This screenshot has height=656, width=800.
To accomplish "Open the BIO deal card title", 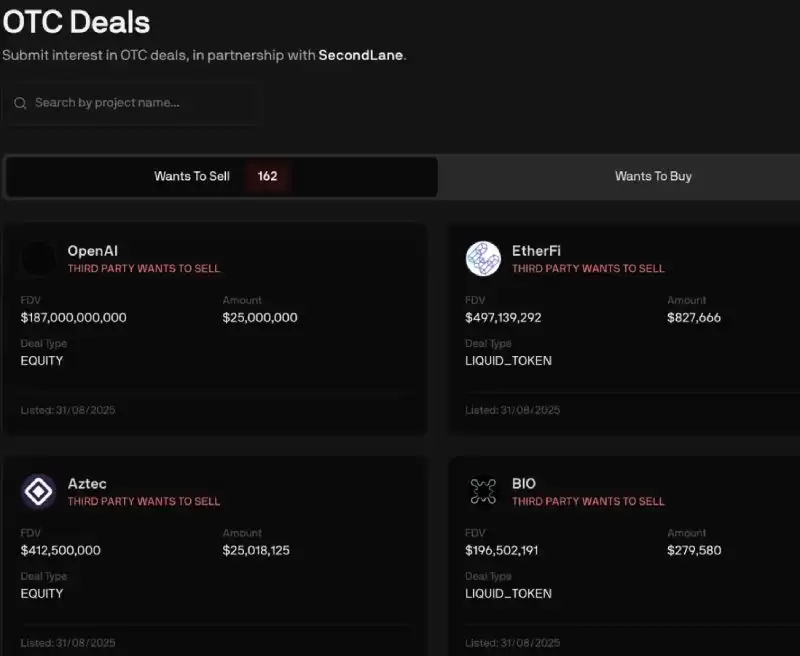I will (x=524, y=484).
